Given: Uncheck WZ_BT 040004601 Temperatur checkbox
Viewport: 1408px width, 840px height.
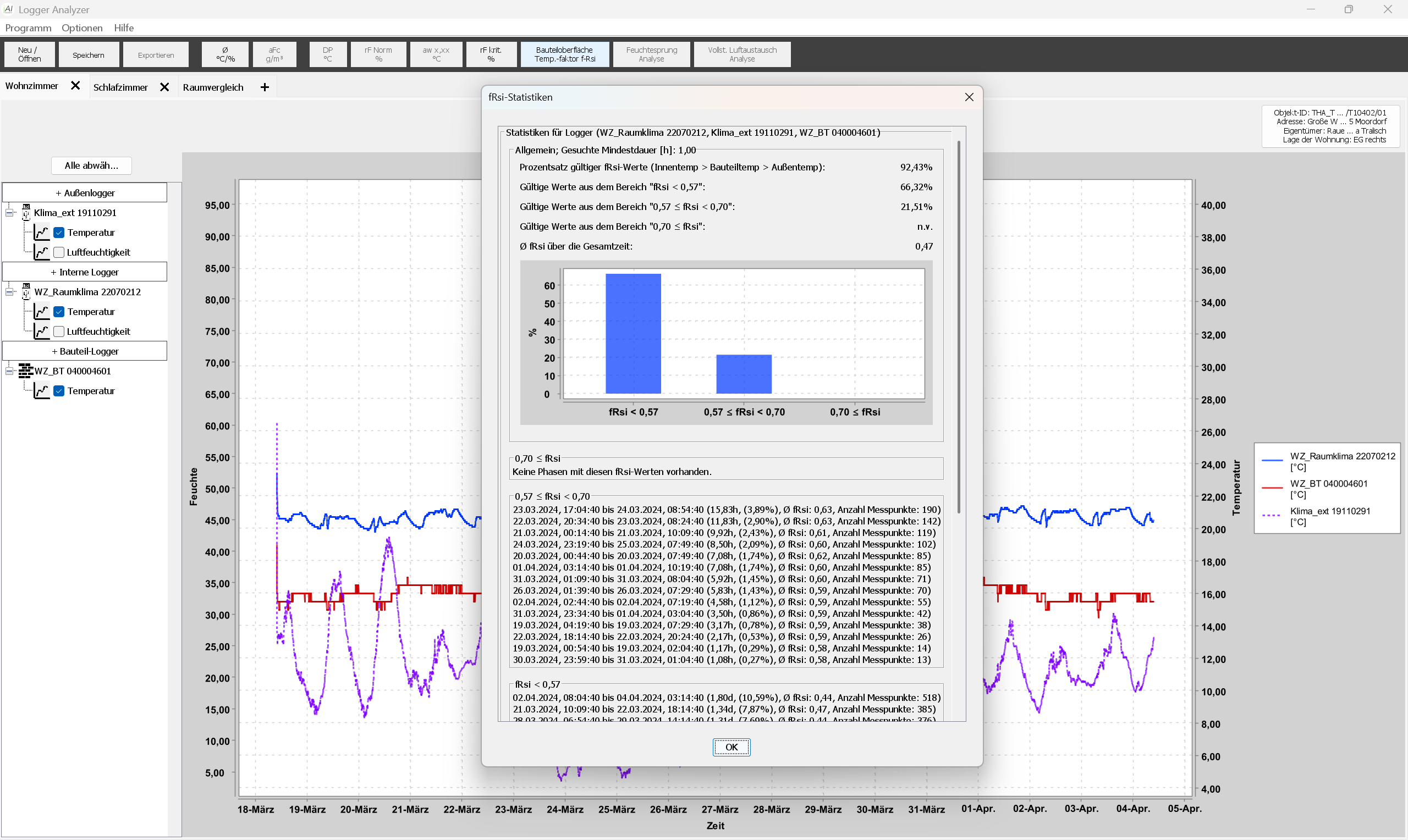Looking at the screenshot, I should tap(59, 391).
